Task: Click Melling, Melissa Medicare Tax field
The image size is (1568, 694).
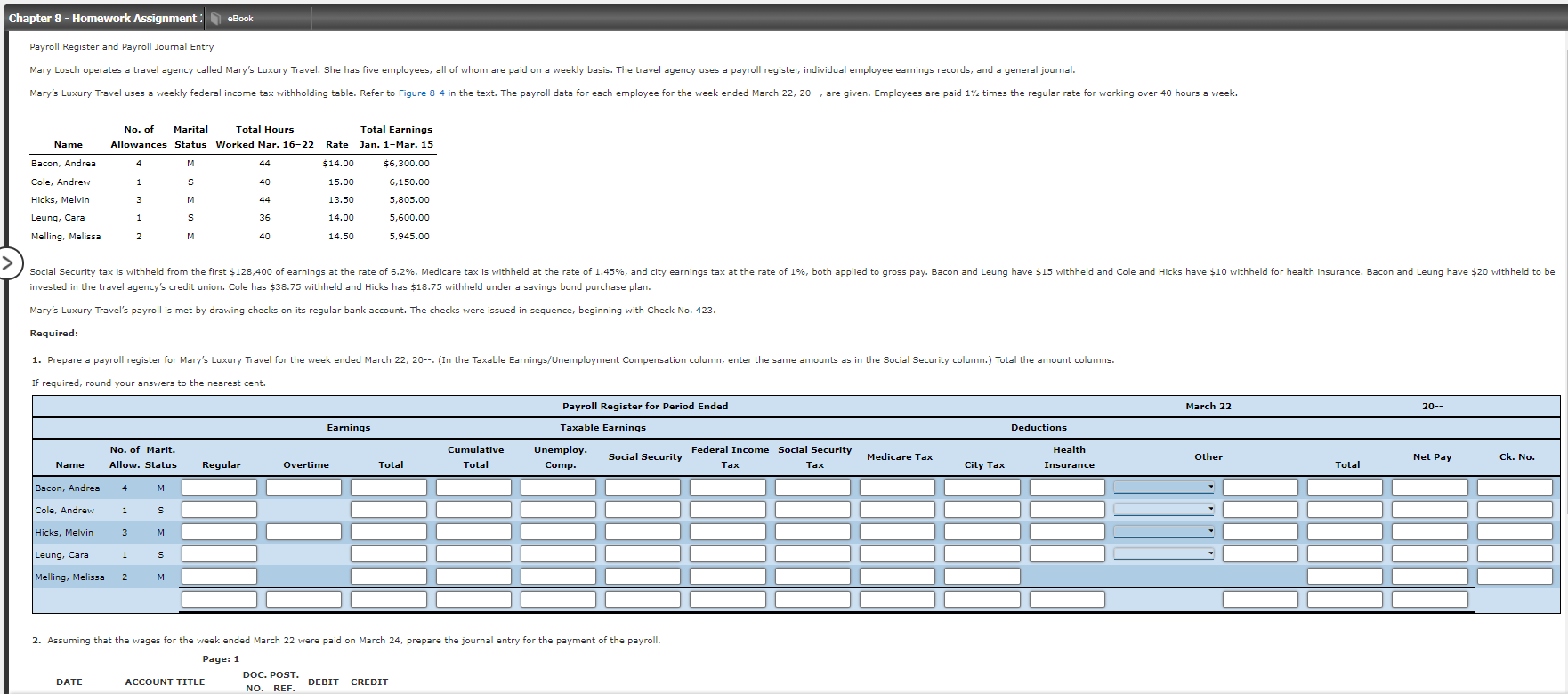Action: (897, 577)
